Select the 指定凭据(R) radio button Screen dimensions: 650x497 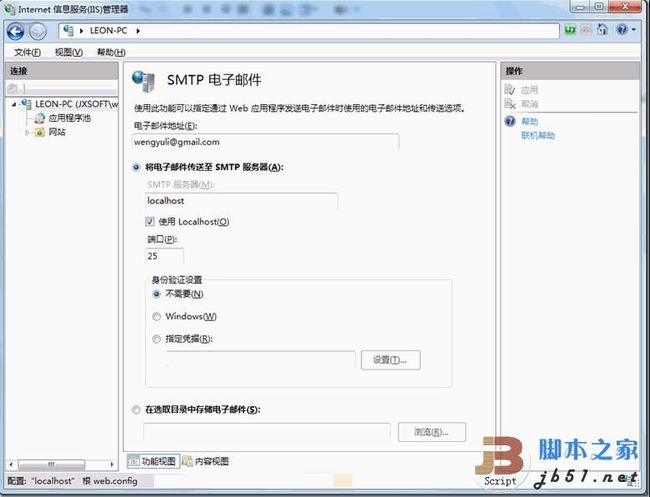tap(156, 339)
